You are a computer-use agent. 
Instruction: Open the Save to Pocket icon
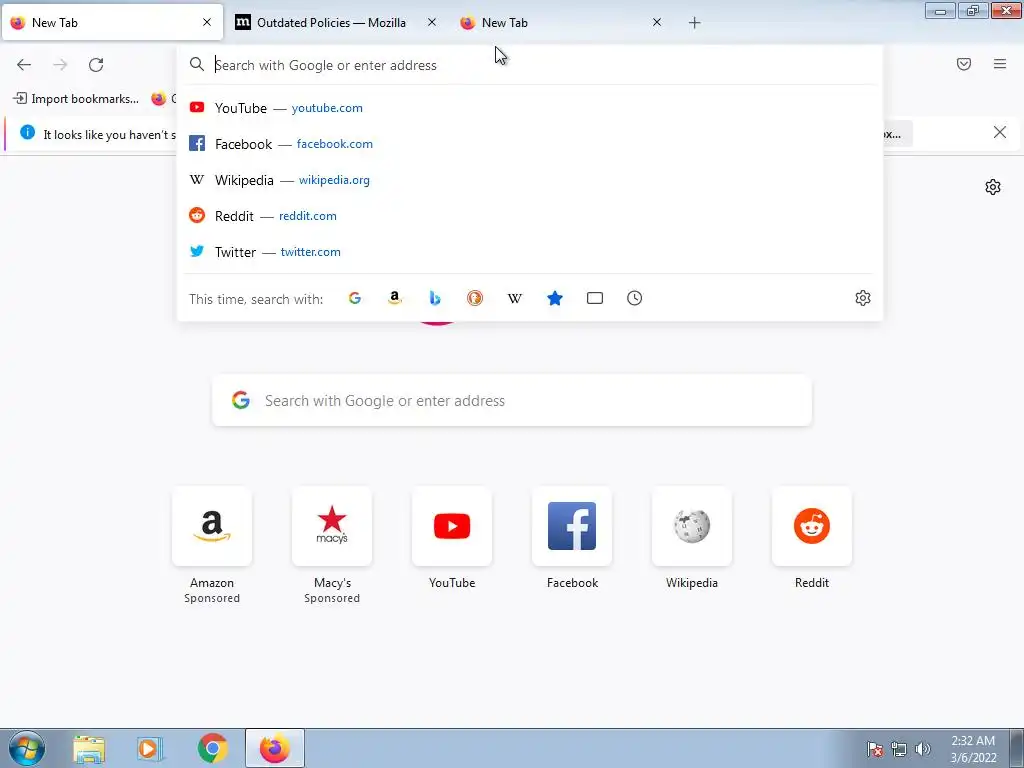click(964, 64)
